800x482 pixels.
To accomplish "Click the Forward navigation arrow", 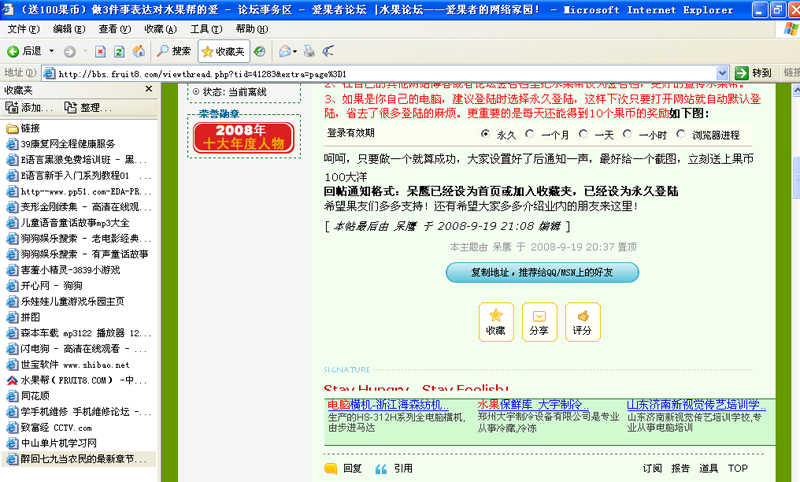I will [70, 52].
